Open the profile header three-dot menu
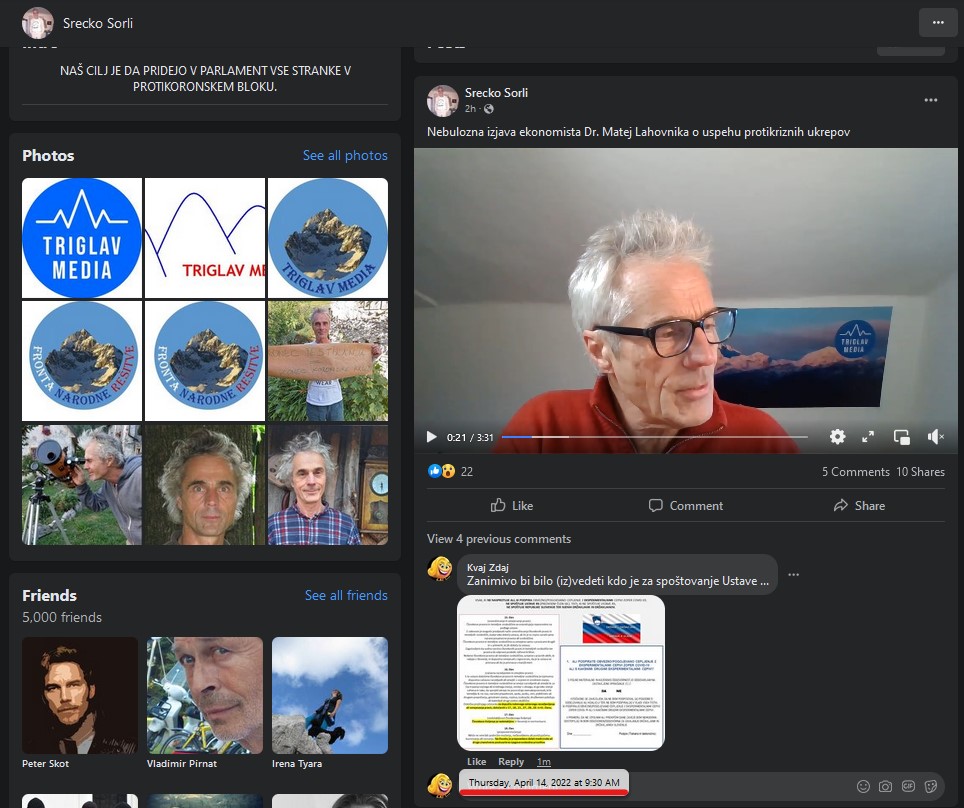964x808 pixels. pyautogui.click(x=937, y=22)
